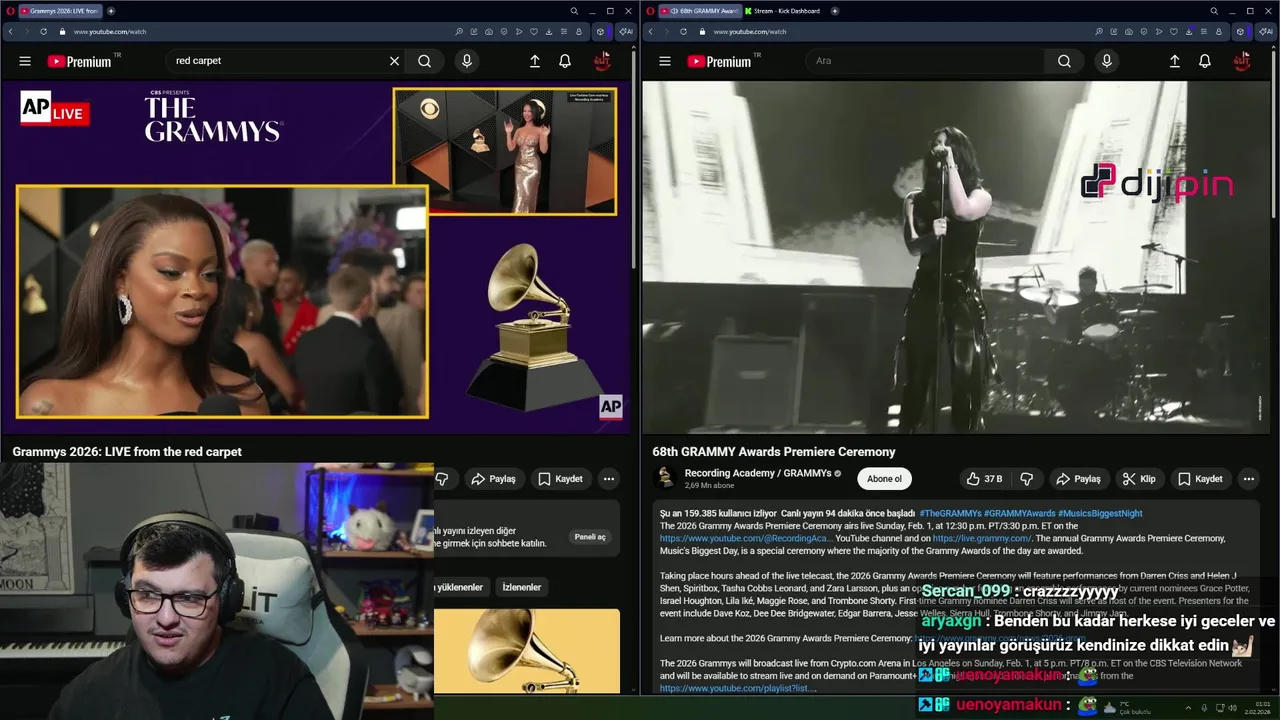Screen dimensions: 1280x720
Task: Select '68th GRAMMY Awards' browser tab
Action: (700, 11)
